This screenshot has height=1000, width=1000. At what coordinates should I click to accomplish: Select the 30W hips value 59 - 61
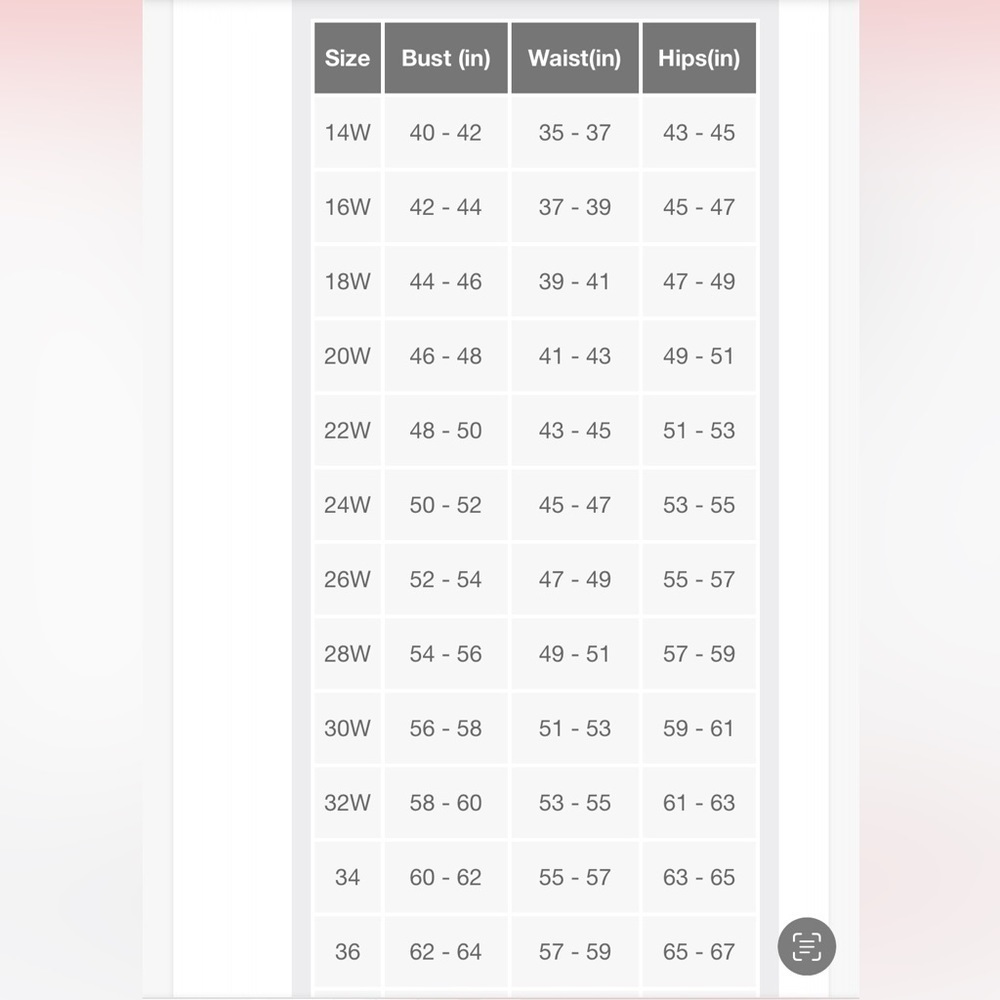pyautogui.click(x=699, y=728)
